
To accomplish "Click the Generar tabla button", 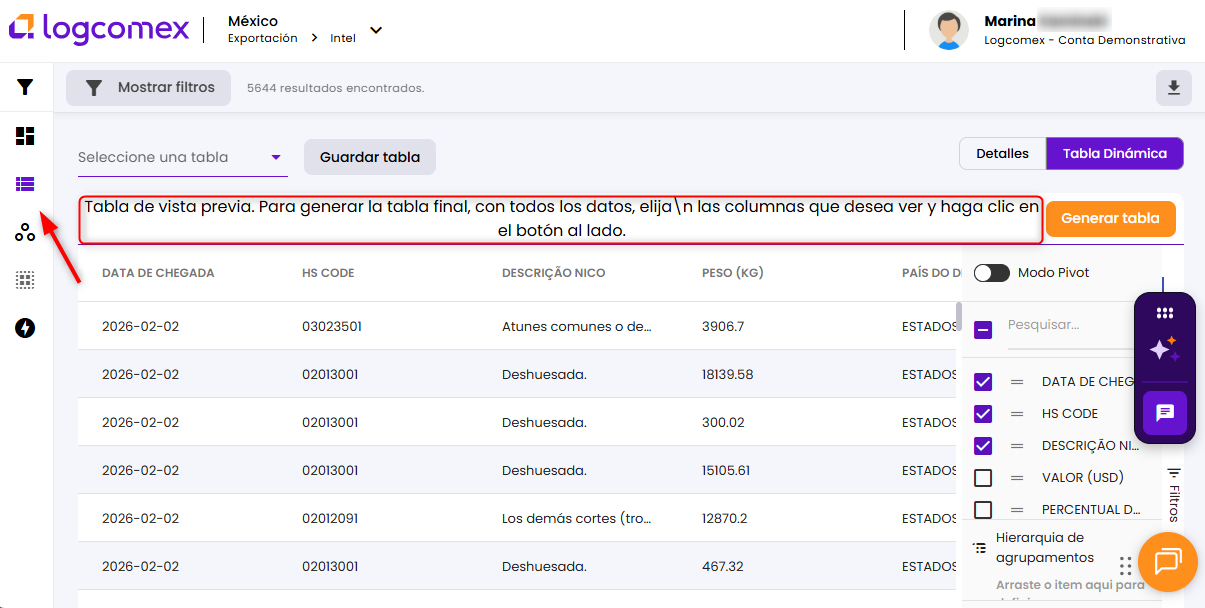I will coord(1110,218).
